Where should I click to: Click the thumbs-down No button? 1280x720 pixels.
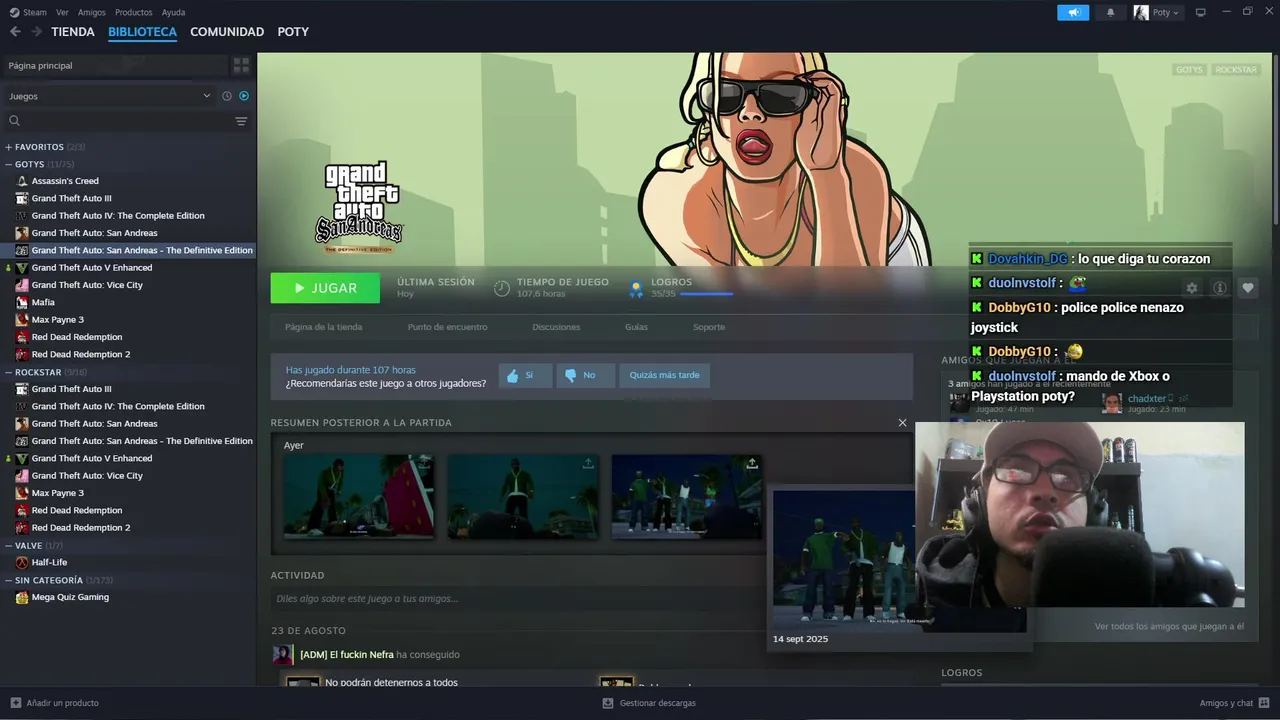pos(585,375)
